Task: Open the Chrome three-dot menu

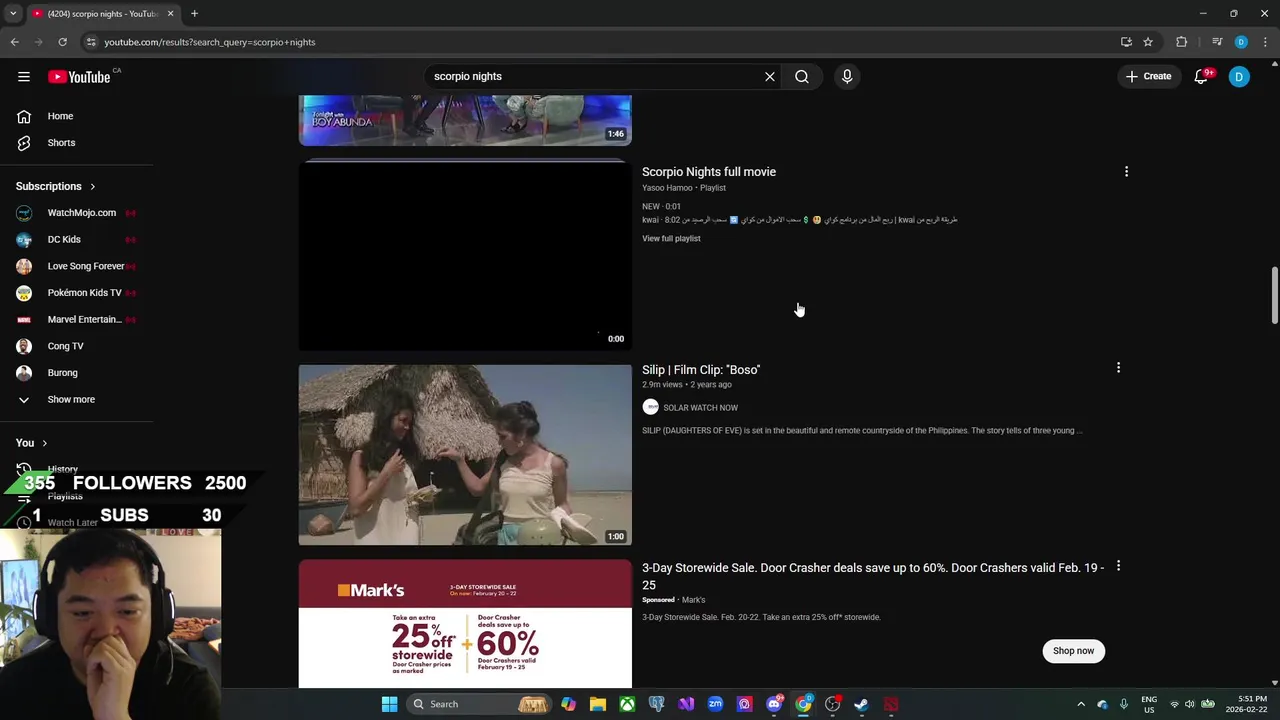Action: coord(1265,42)
